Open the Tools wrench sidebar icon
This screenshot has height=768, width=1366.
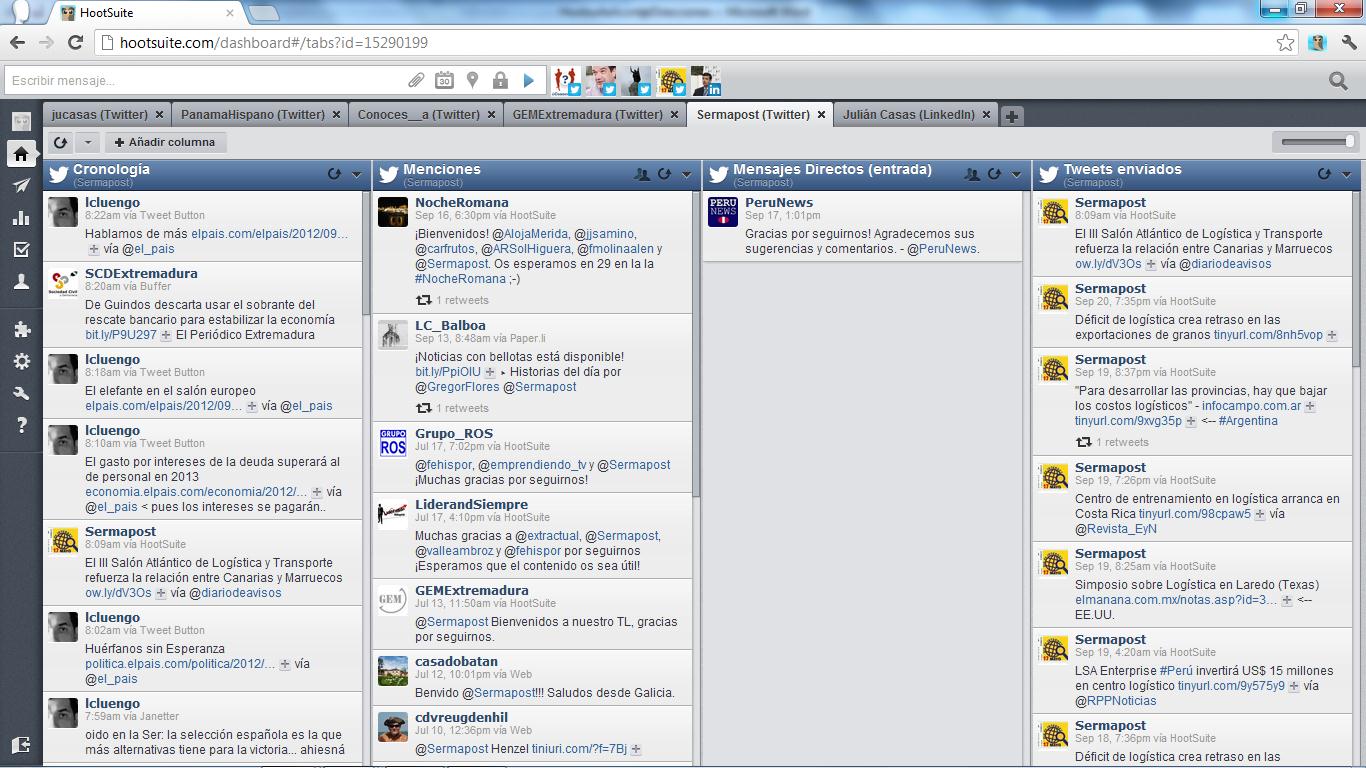[21, 394]
